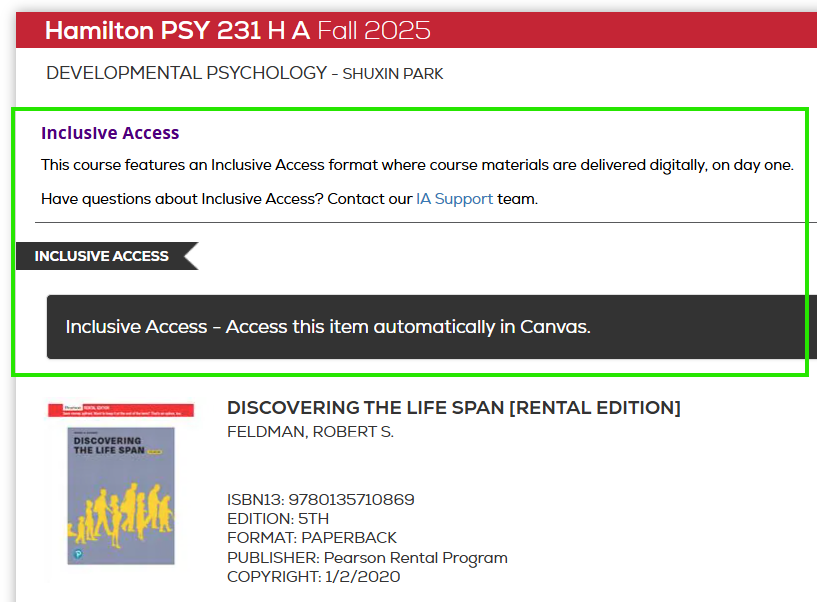The image size is (817, 602).
Task: Click the Inclusive Access purple heading
Action: (110, 132)
